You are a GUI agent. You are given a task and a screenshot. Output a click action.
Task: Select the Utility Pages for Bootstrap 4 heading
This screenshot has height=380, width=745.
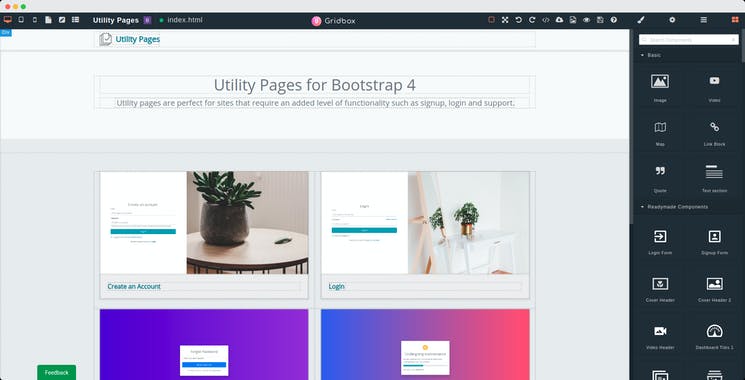pos(315,85)
